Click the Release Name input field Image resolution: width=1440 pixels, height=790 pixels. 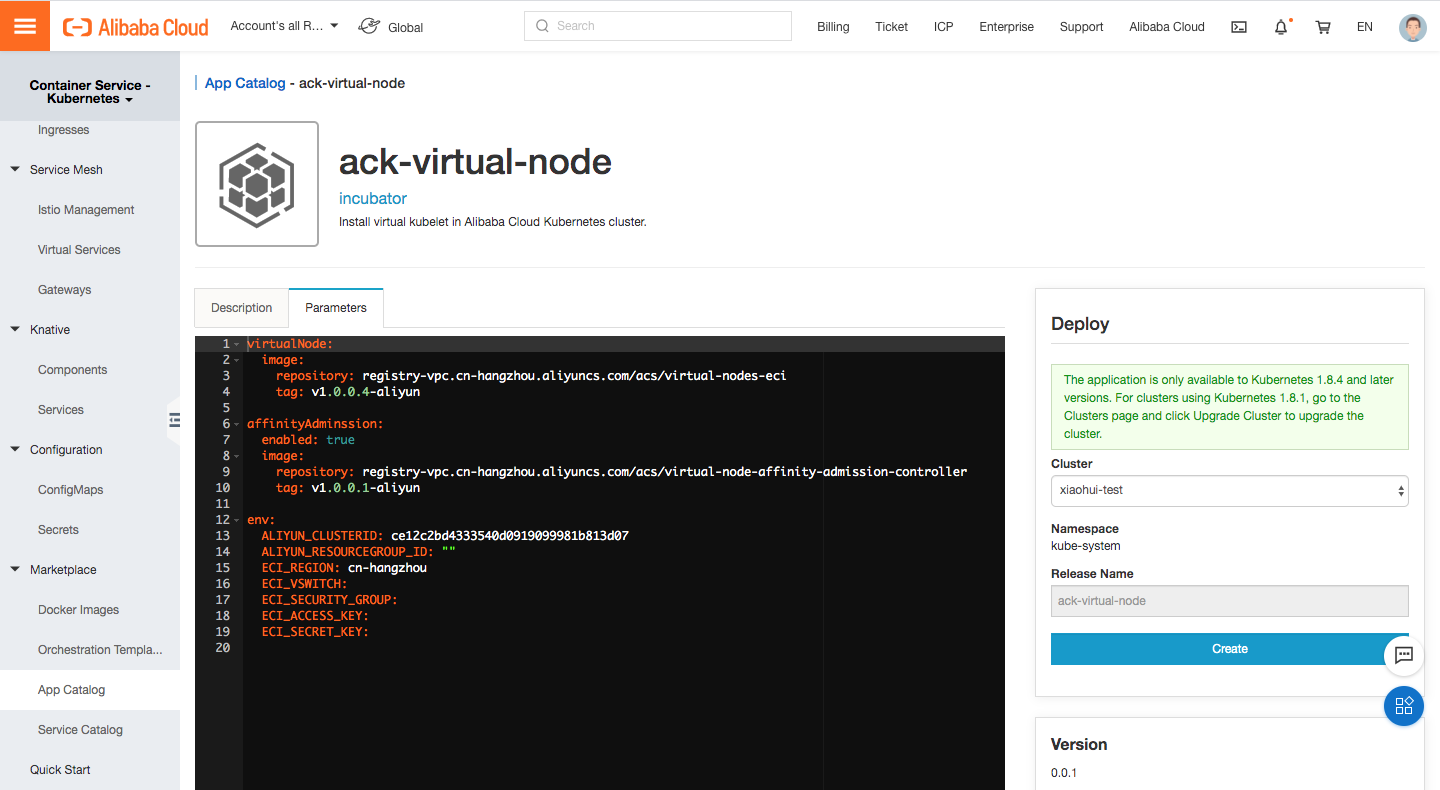(x=1230, y=601)
